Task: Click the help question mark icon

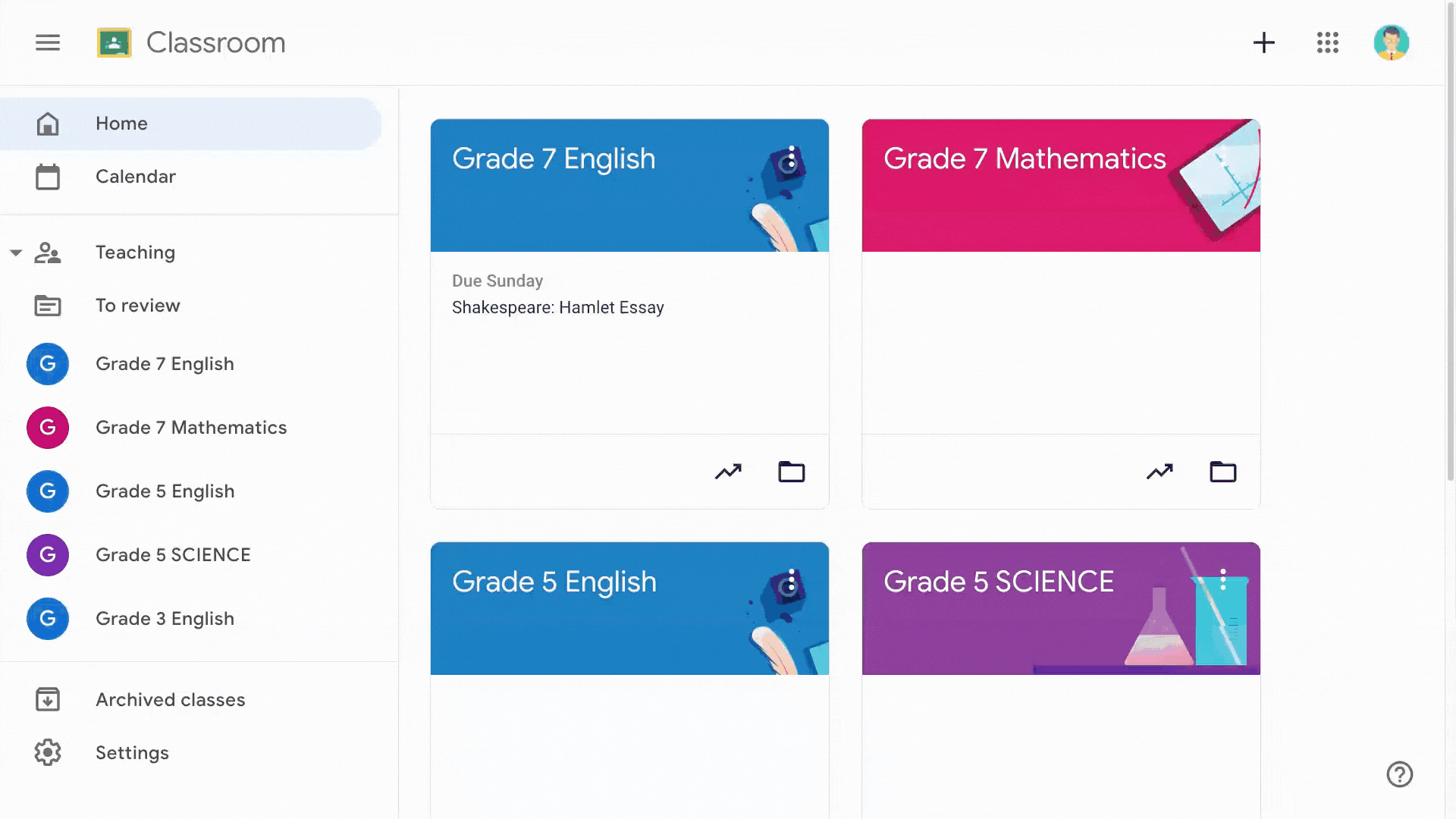Action: [1399, 774]
